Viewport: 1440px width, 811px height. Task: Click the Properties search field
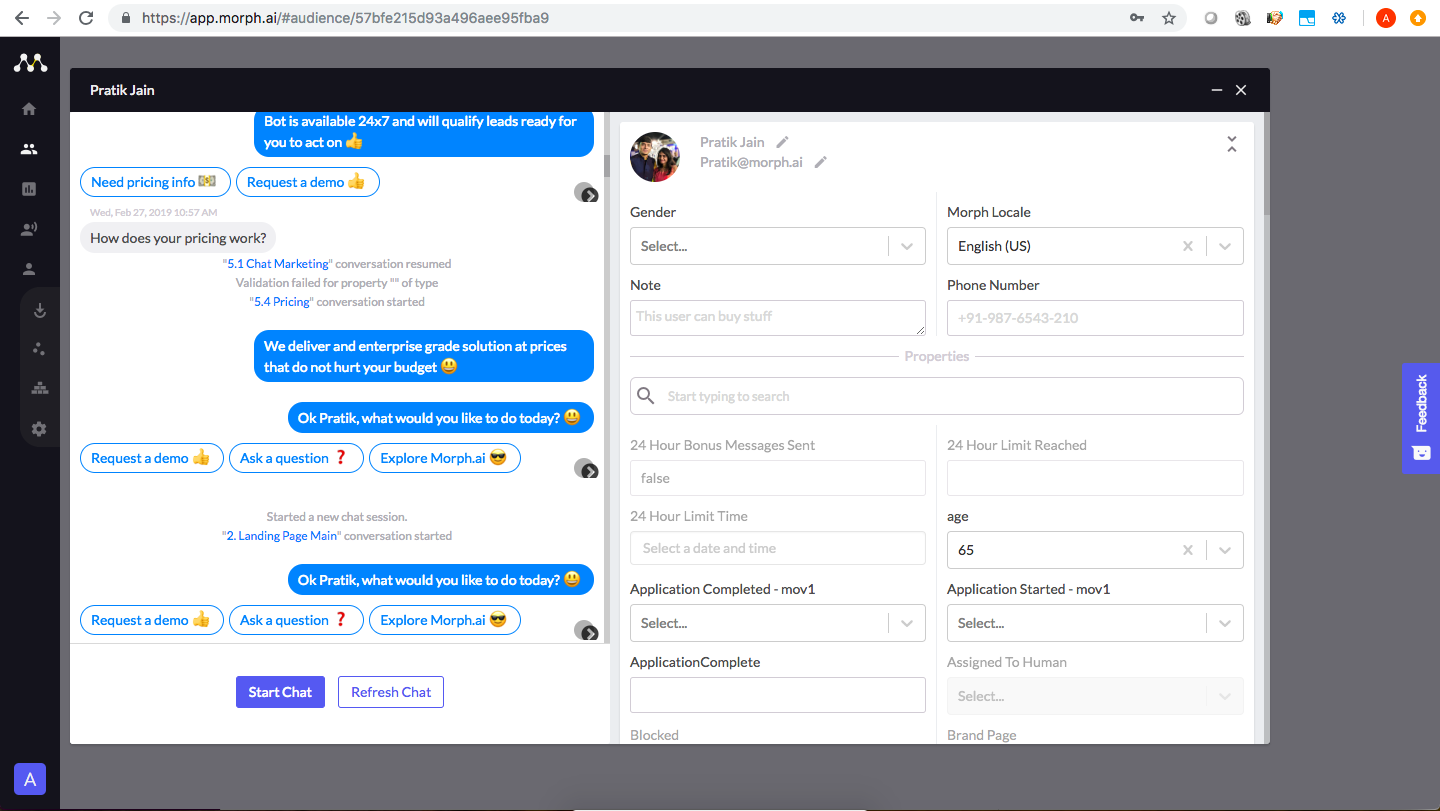click(x=937, y=396)
